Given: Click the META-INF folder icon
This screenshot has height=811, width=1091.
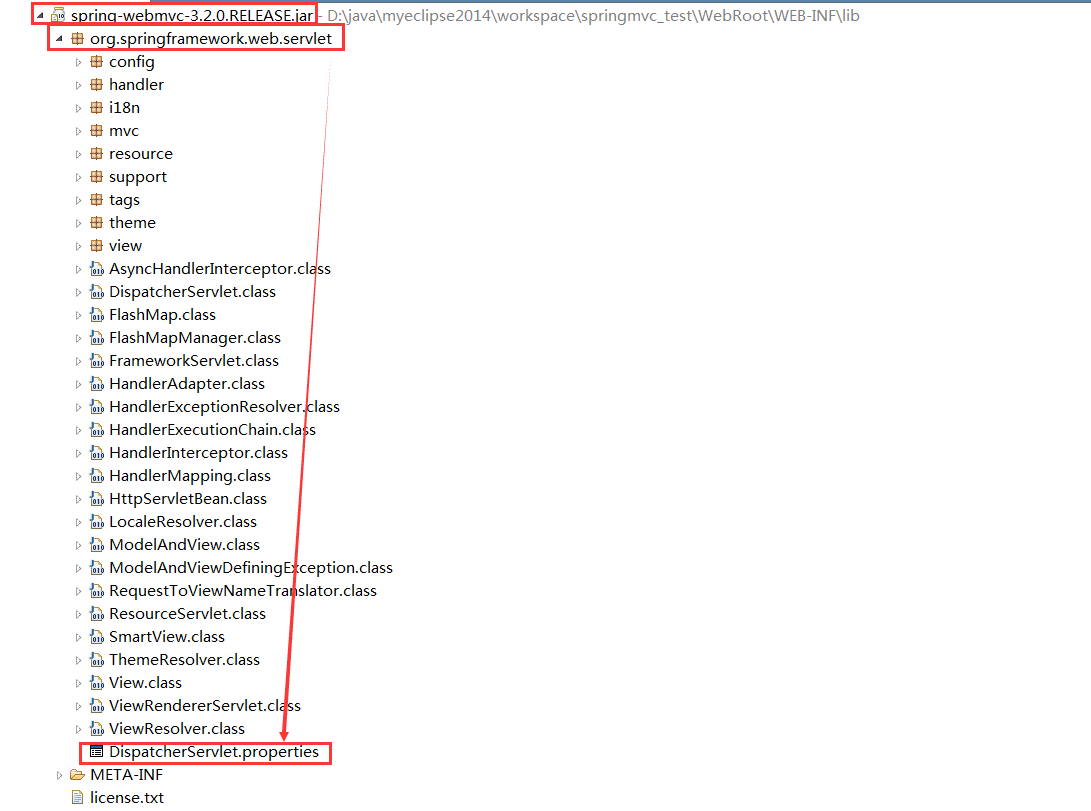Looking at the screenshot, I should tap(77, 775).
